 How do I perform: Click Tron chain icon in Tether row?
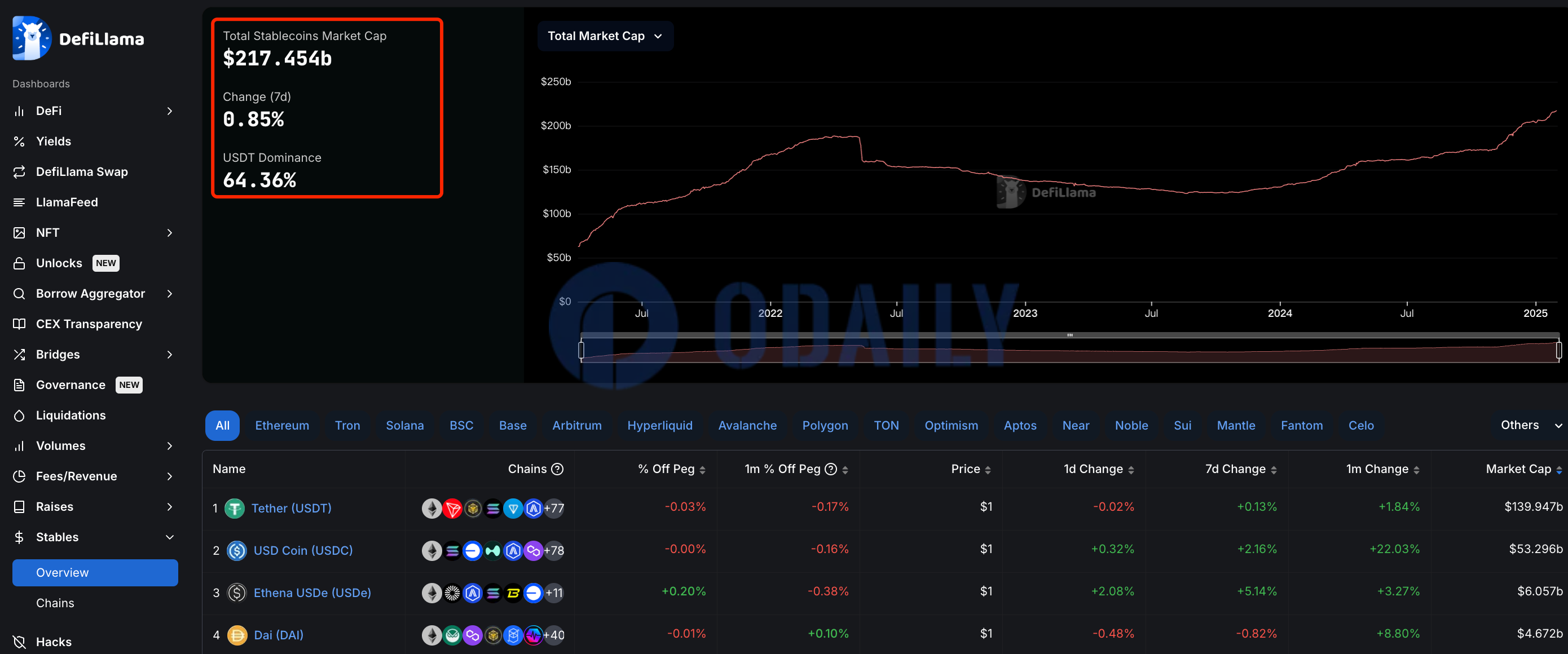tap(452, 508)
